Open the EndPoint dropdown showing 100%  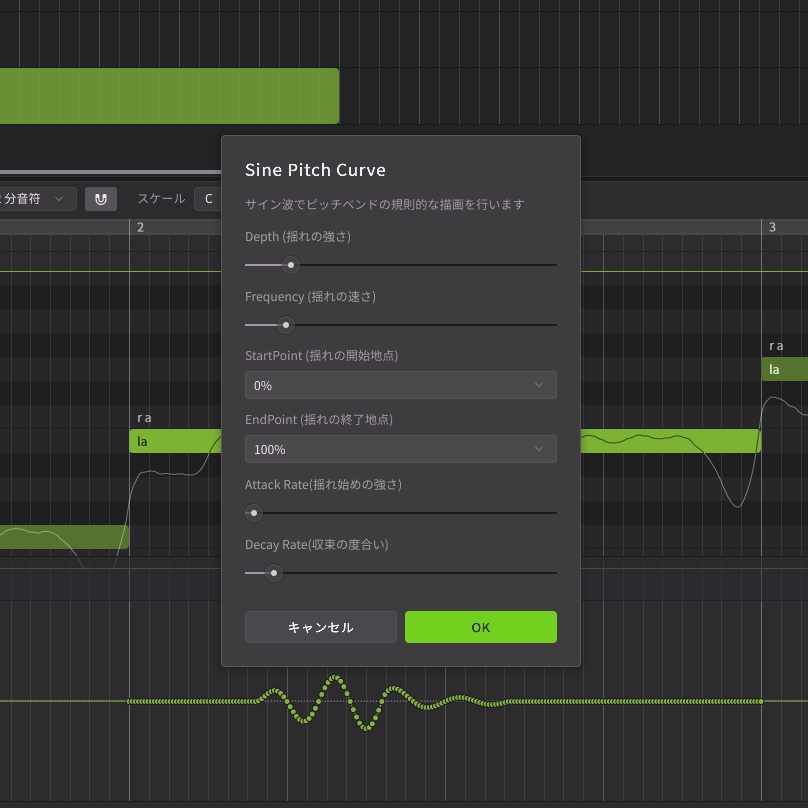click(400, 449)
